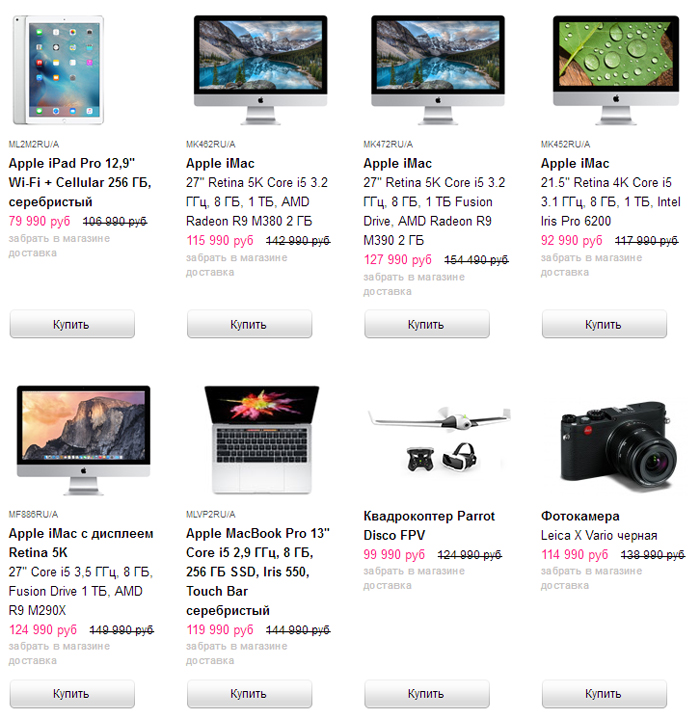Viewport: 700px width, 719px height.
Task: Click Купить for the Parrot Disco FPV quadcopter
Action: tap(427, 694)
